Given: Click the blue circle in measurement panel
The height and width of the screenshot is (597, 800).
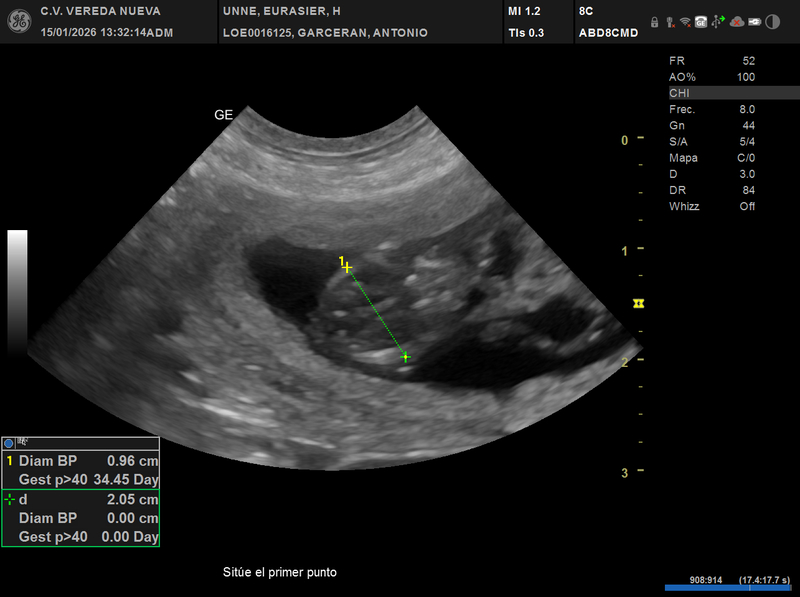Looking at the screenshot, I should coord(9,442).
